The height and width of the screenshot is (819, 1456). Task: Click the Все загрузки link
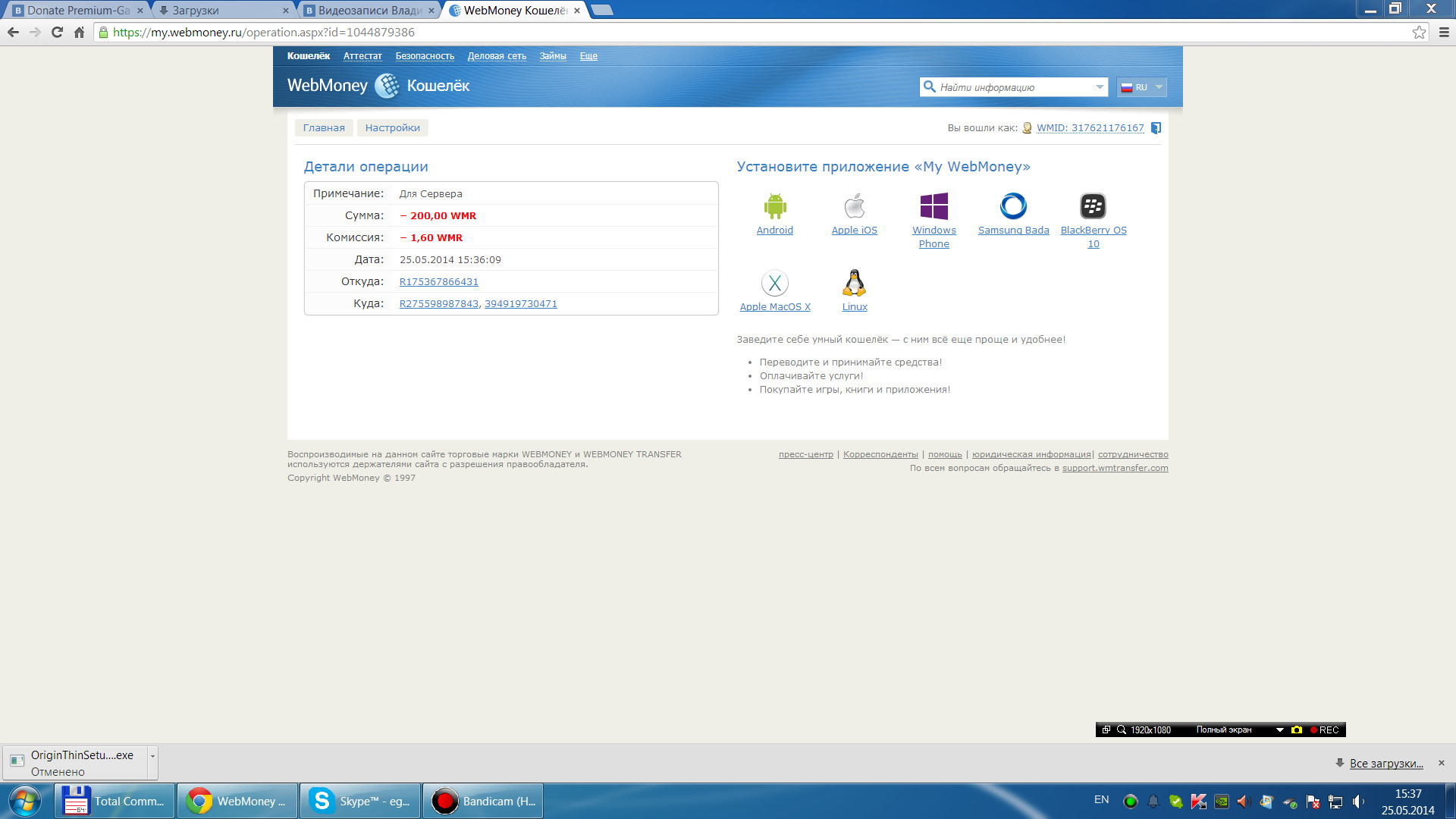pyautogui.click(x=1386, y=764)
